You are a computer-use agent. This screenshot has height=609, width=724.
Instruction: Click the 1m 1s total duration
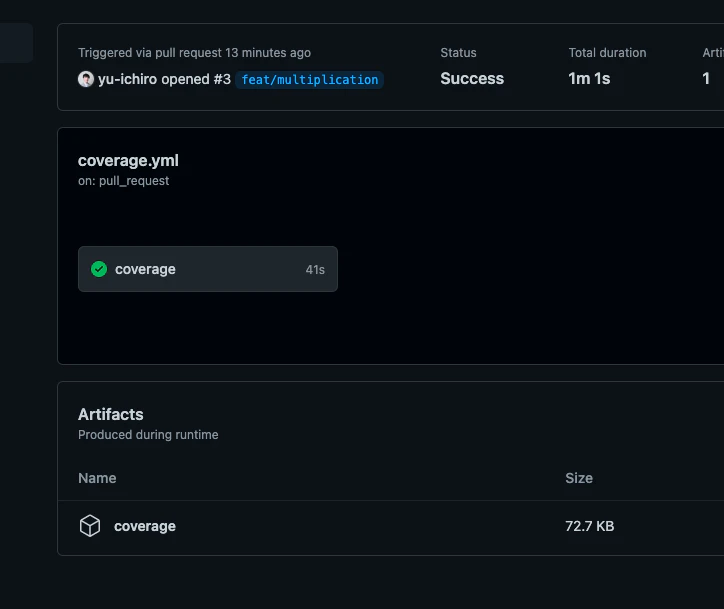coord(589,78)
